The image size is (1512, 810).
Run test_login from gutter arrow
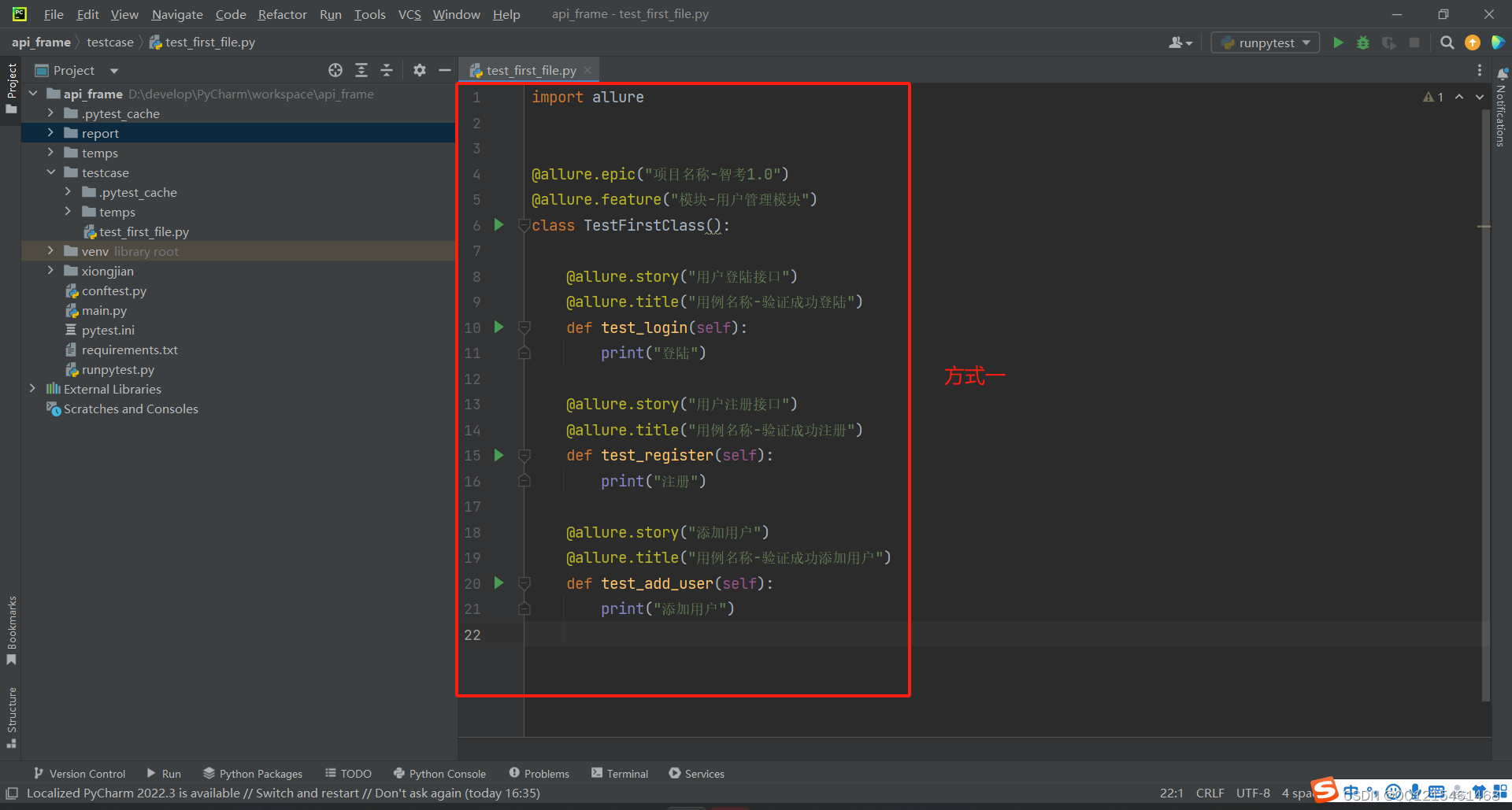[x=498, y=327]
